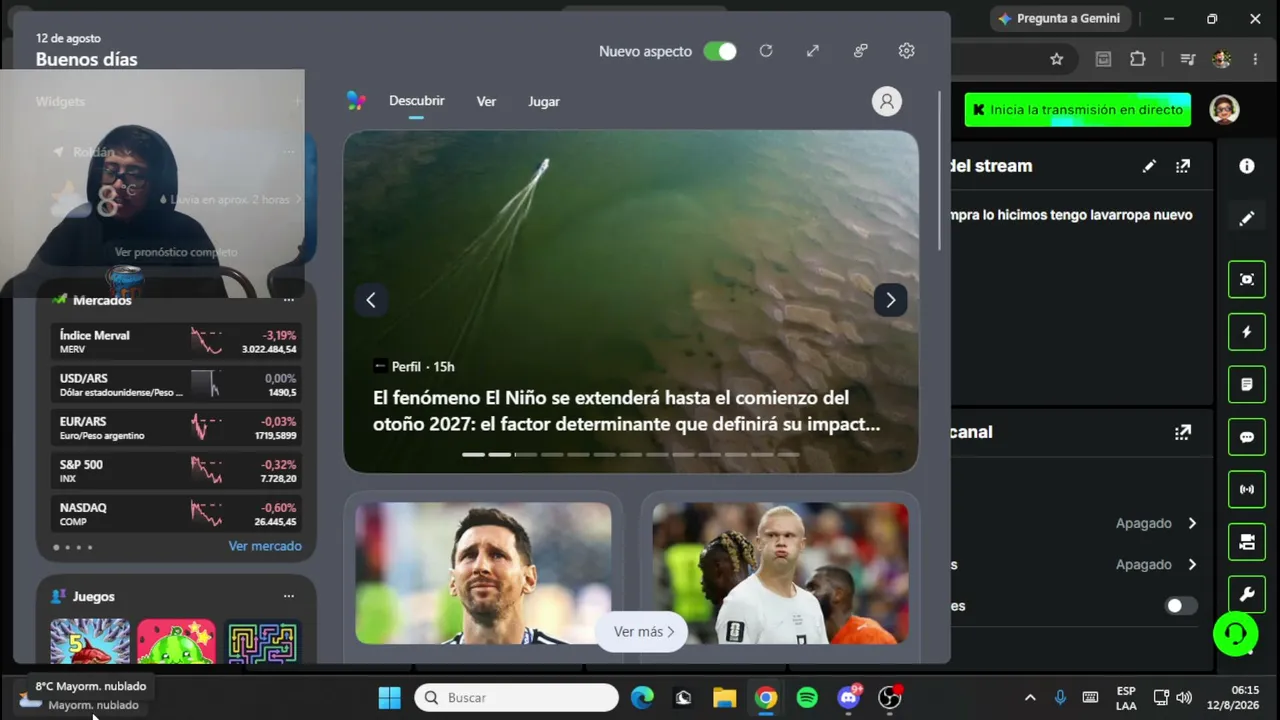Open the lower 'Apagado' setting arrow in Kick
Screen dimensions: 1280x720
1192,564
